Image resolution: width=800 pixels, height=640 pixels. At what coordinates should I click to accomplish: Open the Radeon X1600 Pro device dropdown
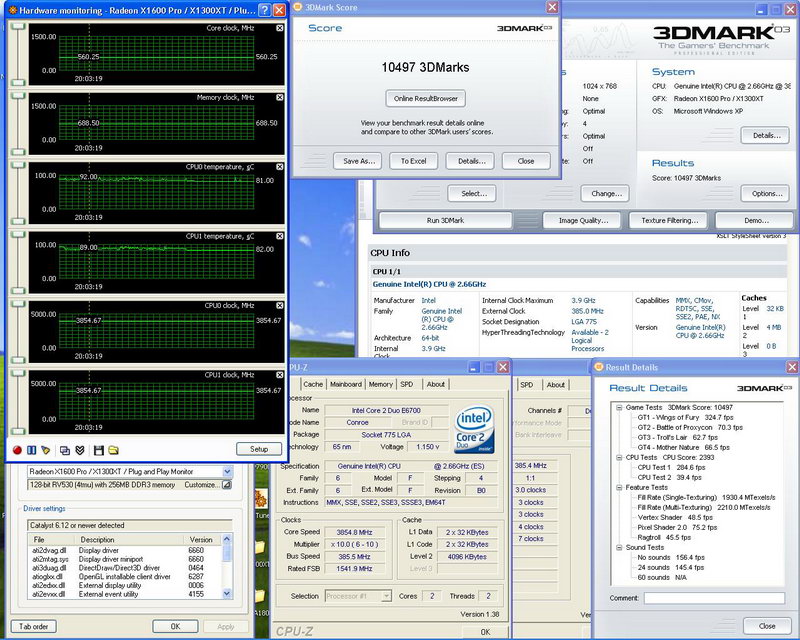pyautogui.click(x=227, y=472)
